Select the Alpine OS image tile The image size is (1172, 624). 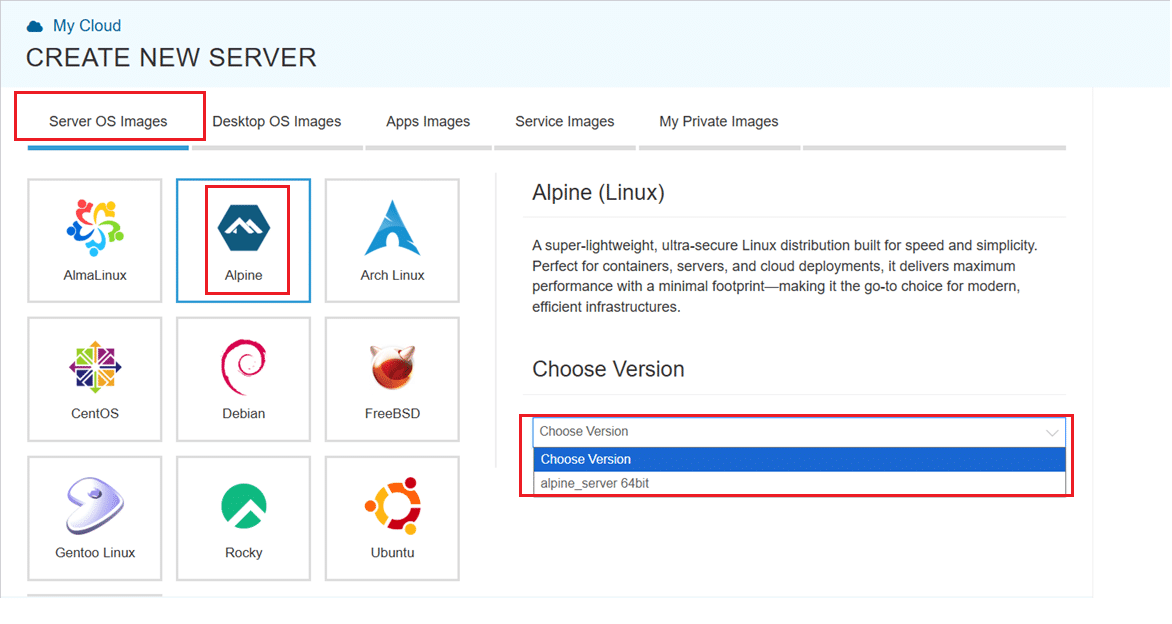click(244, 241)
